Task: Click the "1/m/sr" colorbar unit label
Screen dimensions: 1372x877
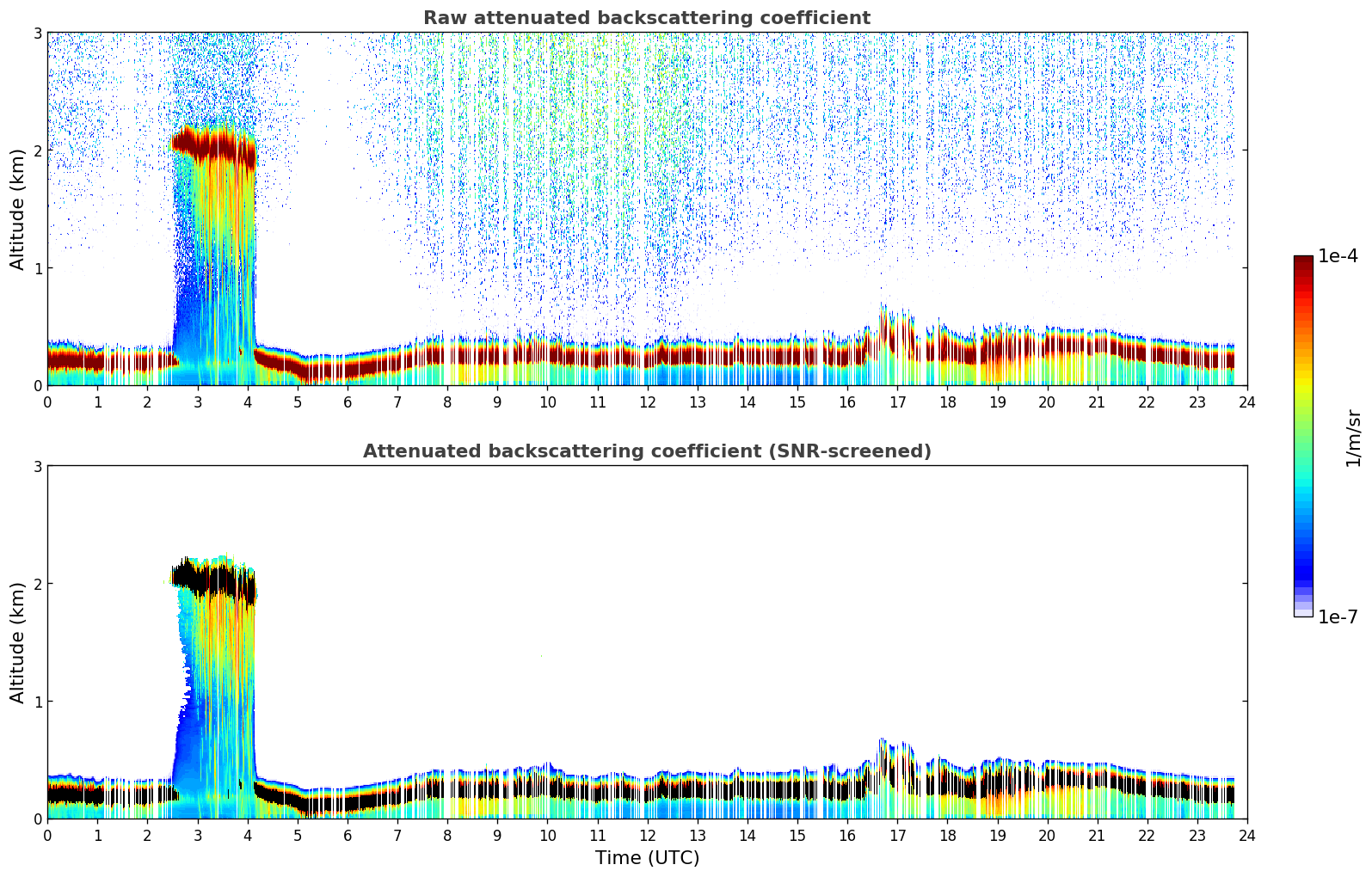Action: [x=1353, y=438]
